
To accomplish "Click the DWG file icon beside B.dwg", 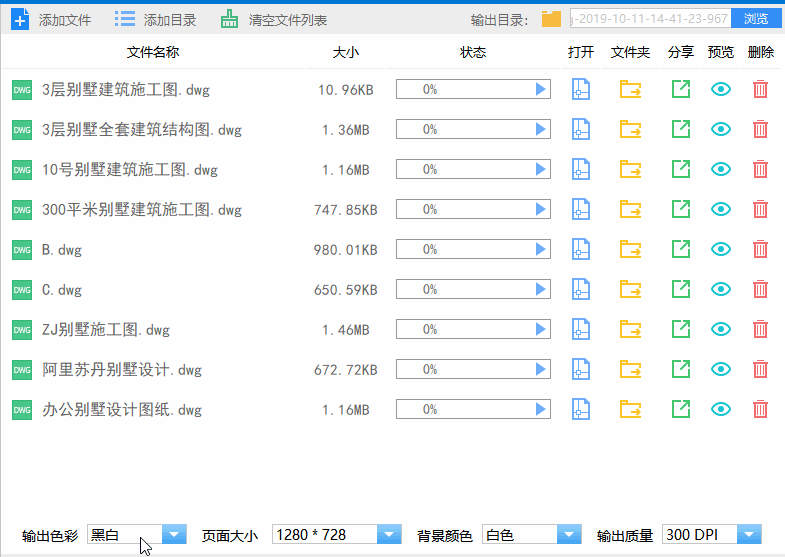I will (x=22, y=250).
